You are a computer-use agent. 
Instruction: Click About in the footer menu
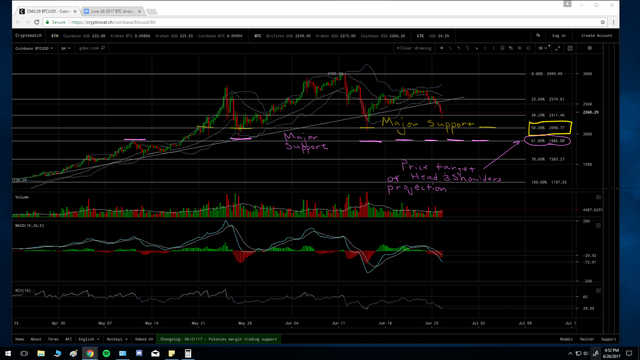pos(36,339)
